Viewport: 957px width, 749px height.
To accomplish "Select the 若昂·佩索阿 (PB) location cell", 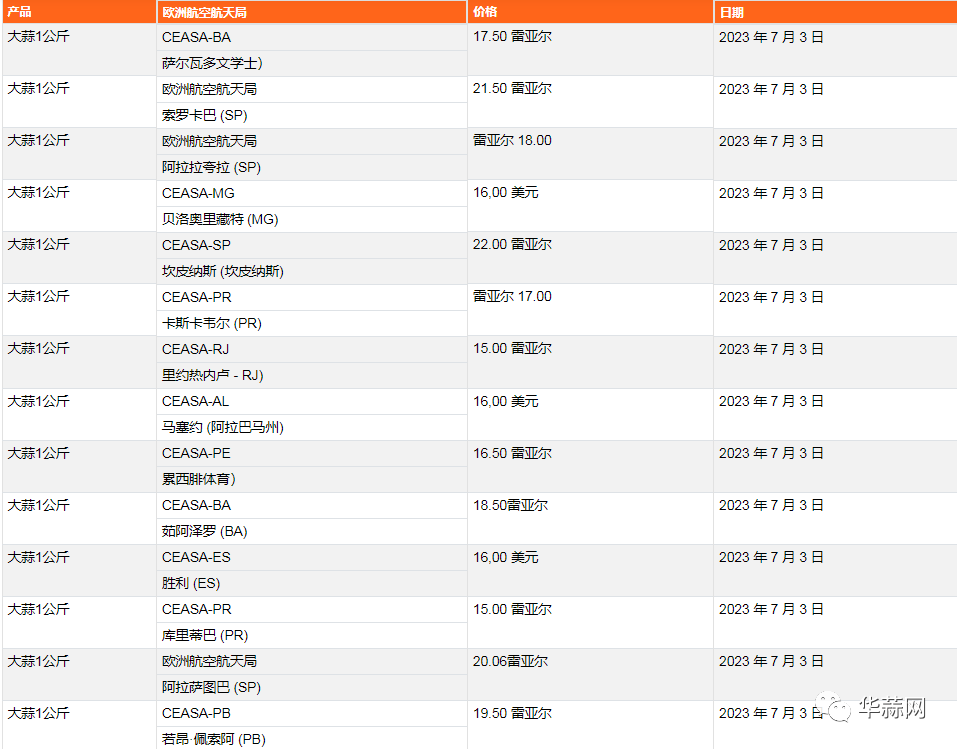I will (x=312, y=738).
